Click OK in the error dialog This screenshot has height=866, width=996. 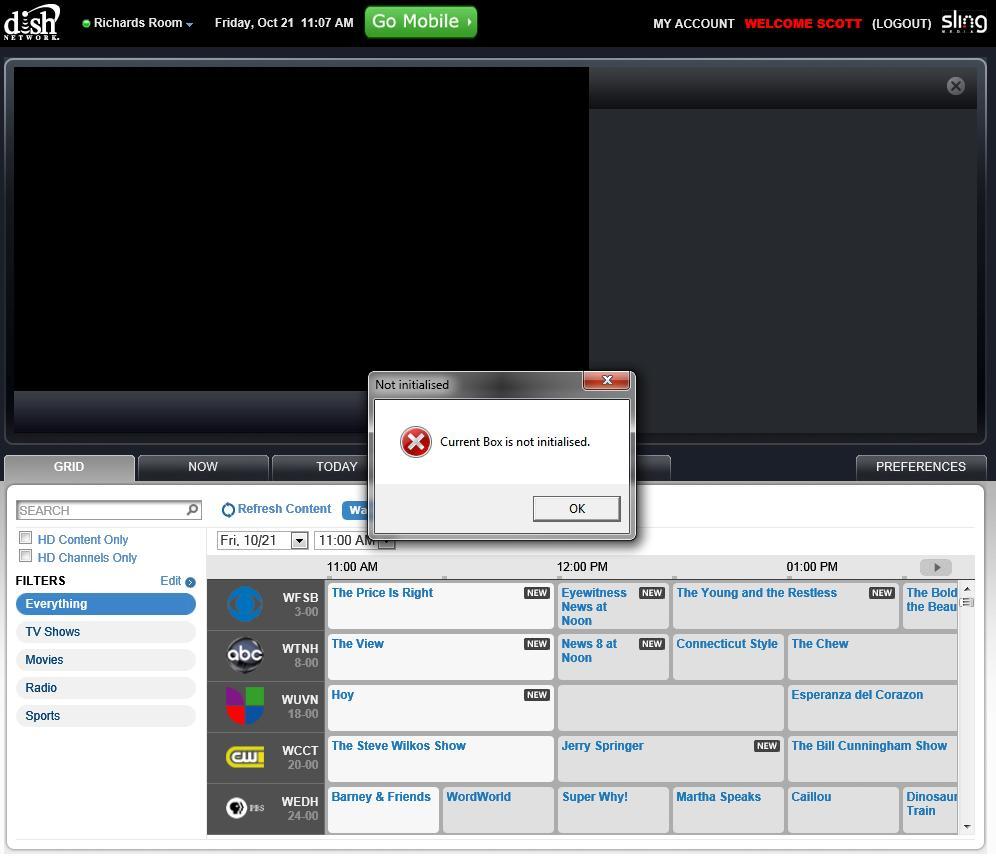pyautogui.click(x=577, y=509)
